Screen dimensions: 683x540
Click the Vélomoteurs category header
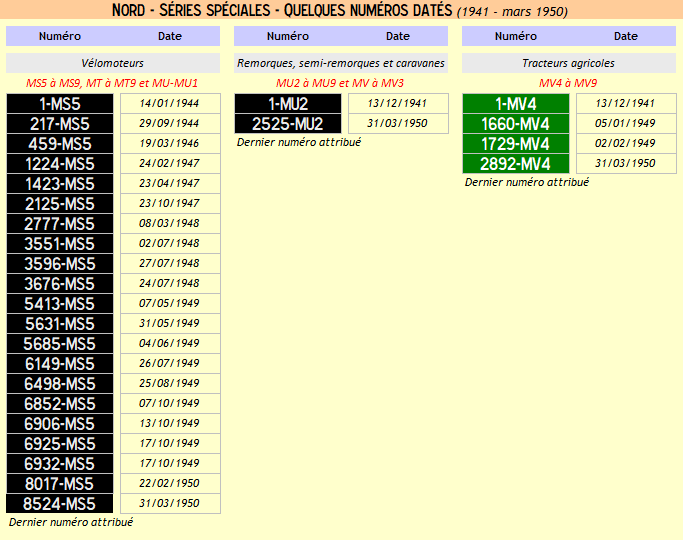(x=113, y=63)
